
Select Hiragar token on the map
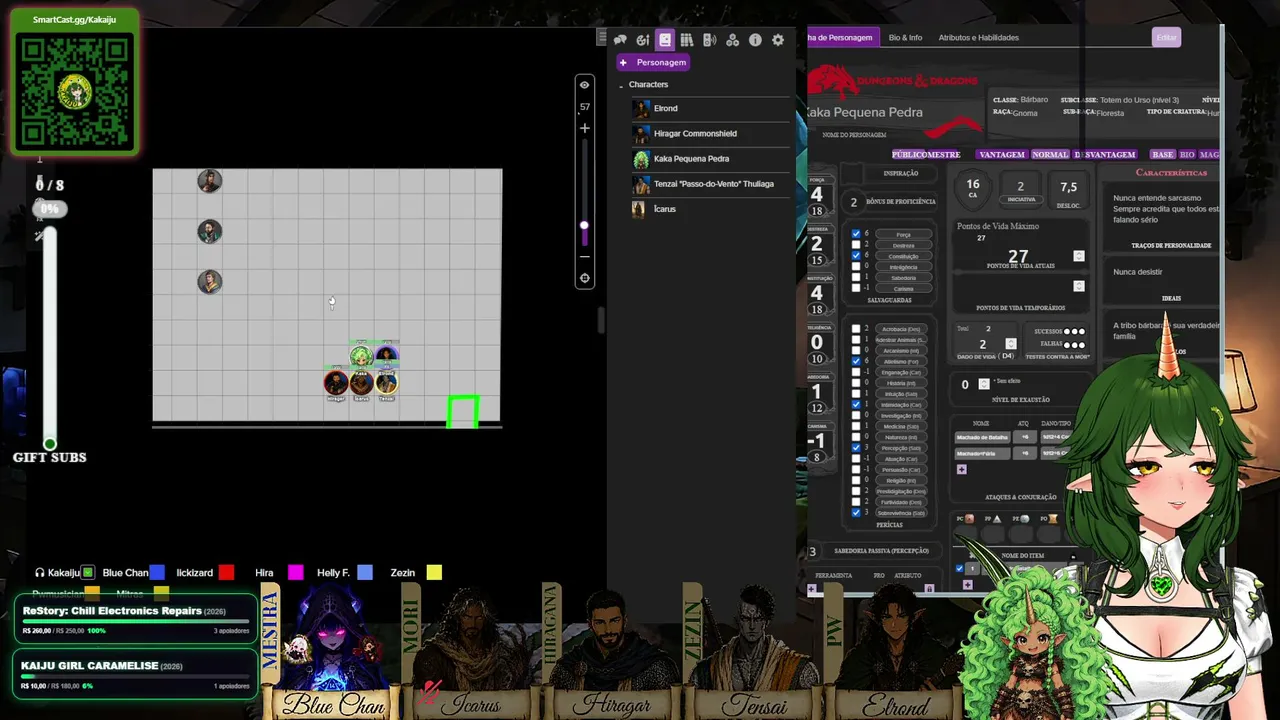click(x=336, y=383)
